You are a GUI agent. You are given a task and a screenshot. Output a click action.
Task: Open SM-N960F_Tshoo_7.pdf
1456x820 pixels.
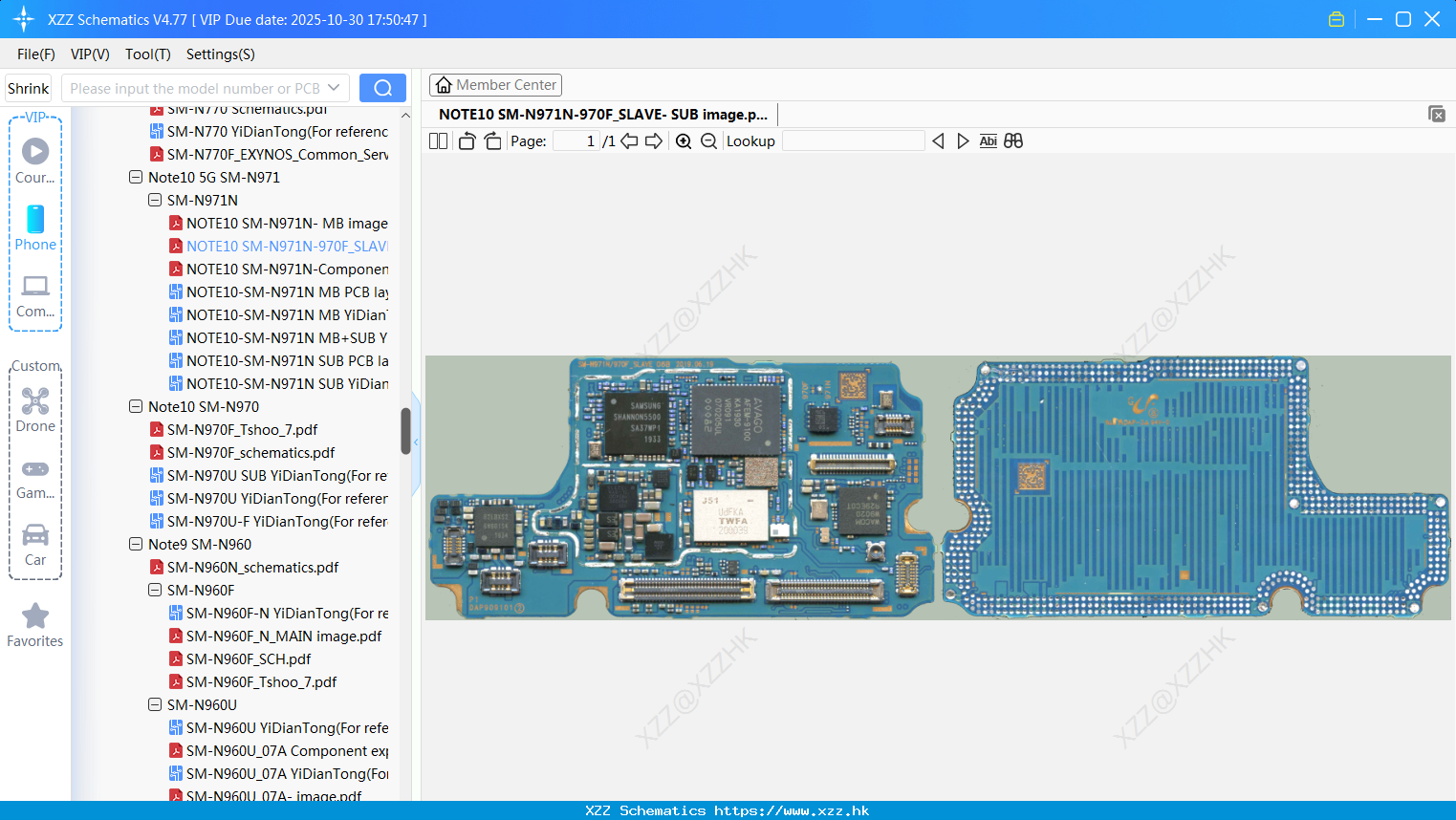coord(253,681)
